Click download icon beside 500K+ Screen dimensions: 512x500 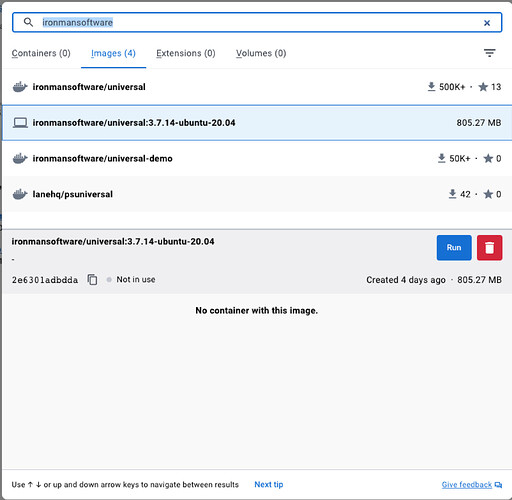tap(431, 87)
